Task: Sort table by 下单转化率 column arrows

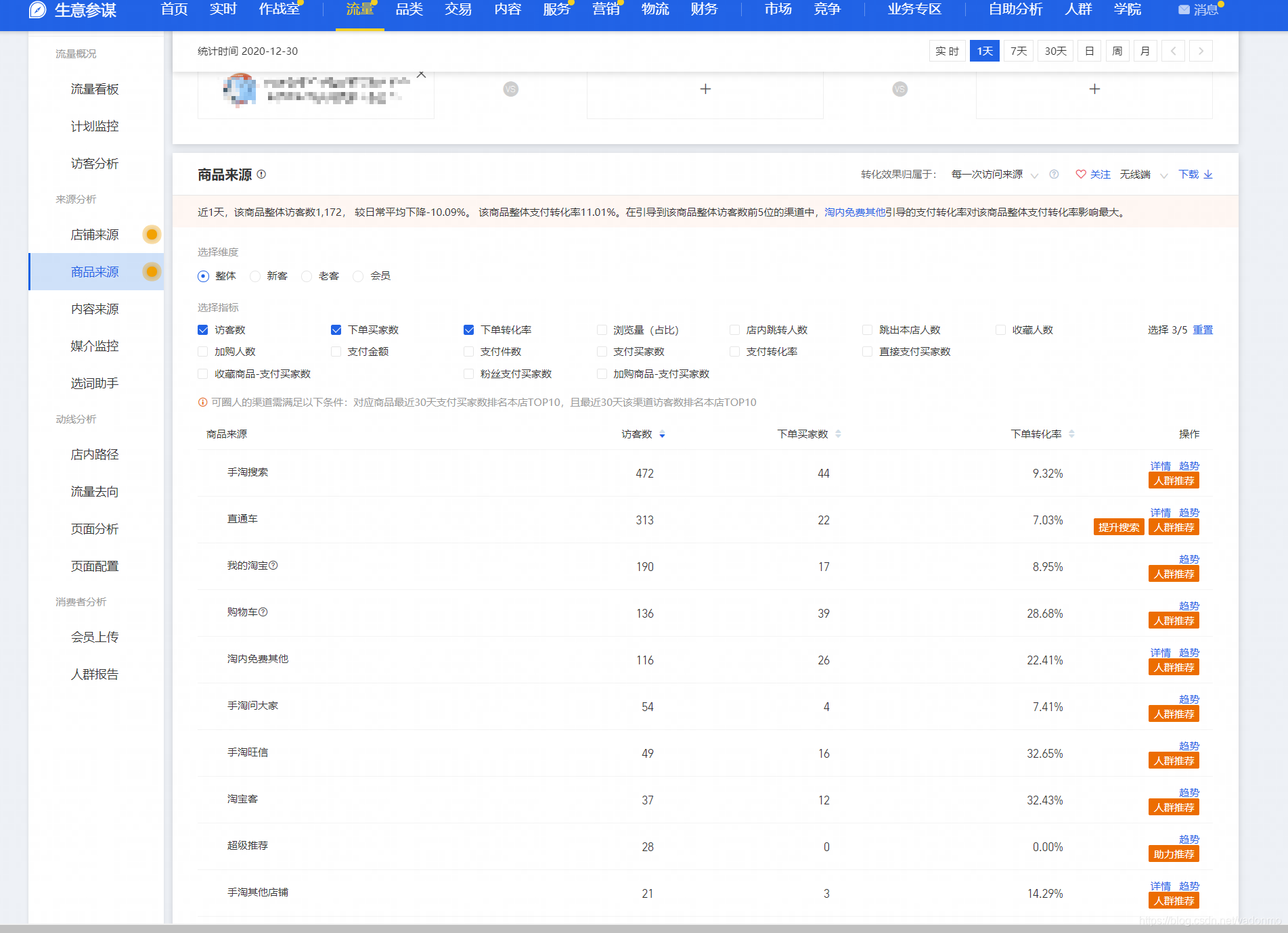Action: [x=1071, y=434]
